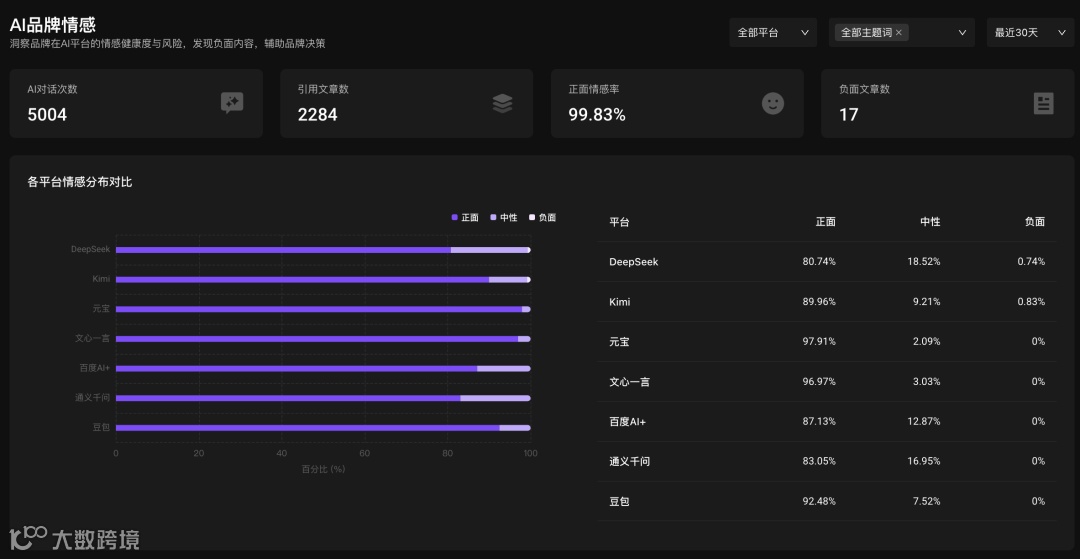Click the 16.95% value in 通义千问 row

pyautogui.click(x=924, y=461)
